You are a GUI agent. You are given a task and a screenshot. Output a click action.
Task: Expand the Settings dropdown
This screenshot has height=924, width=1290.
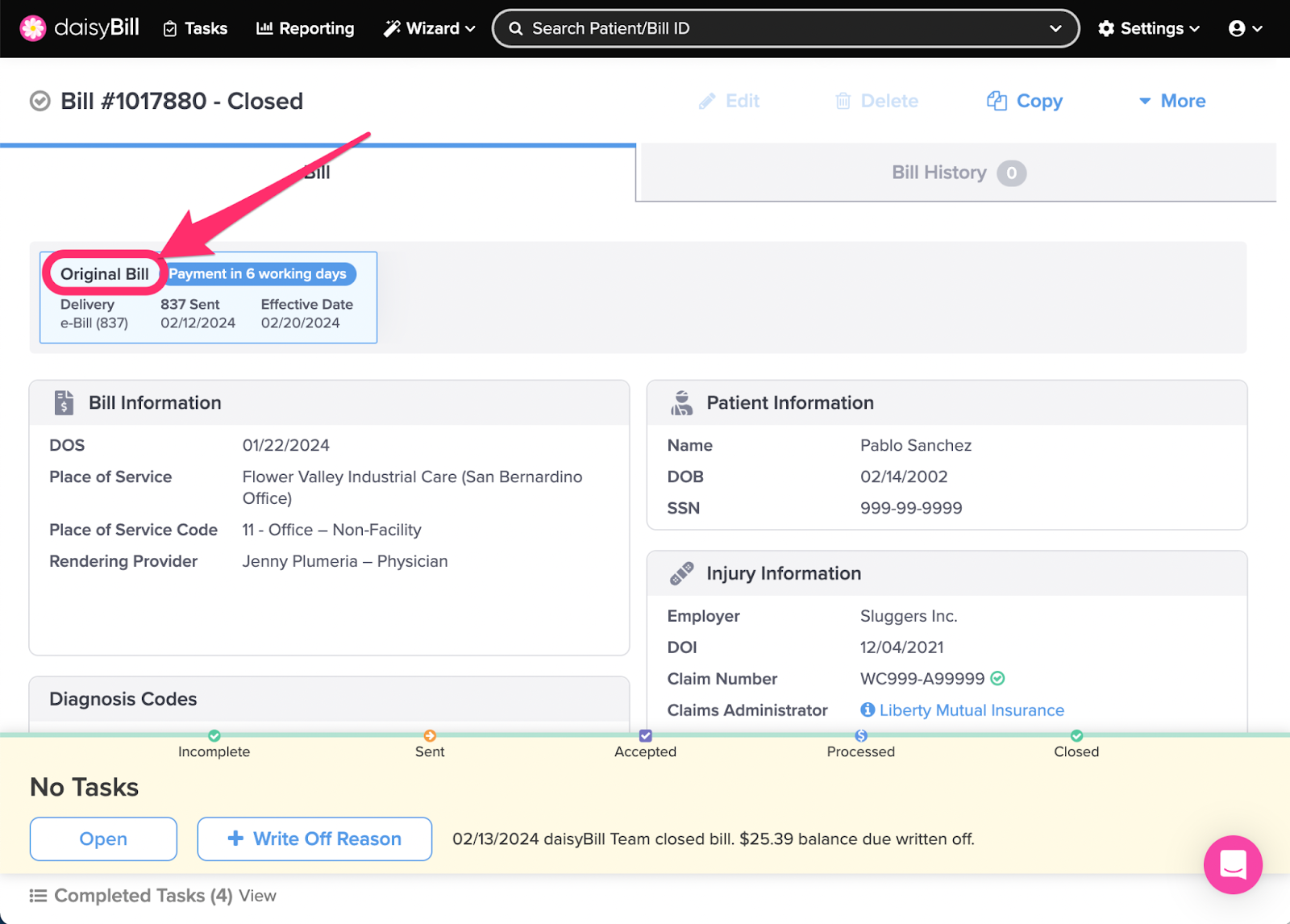[1149, 28]
